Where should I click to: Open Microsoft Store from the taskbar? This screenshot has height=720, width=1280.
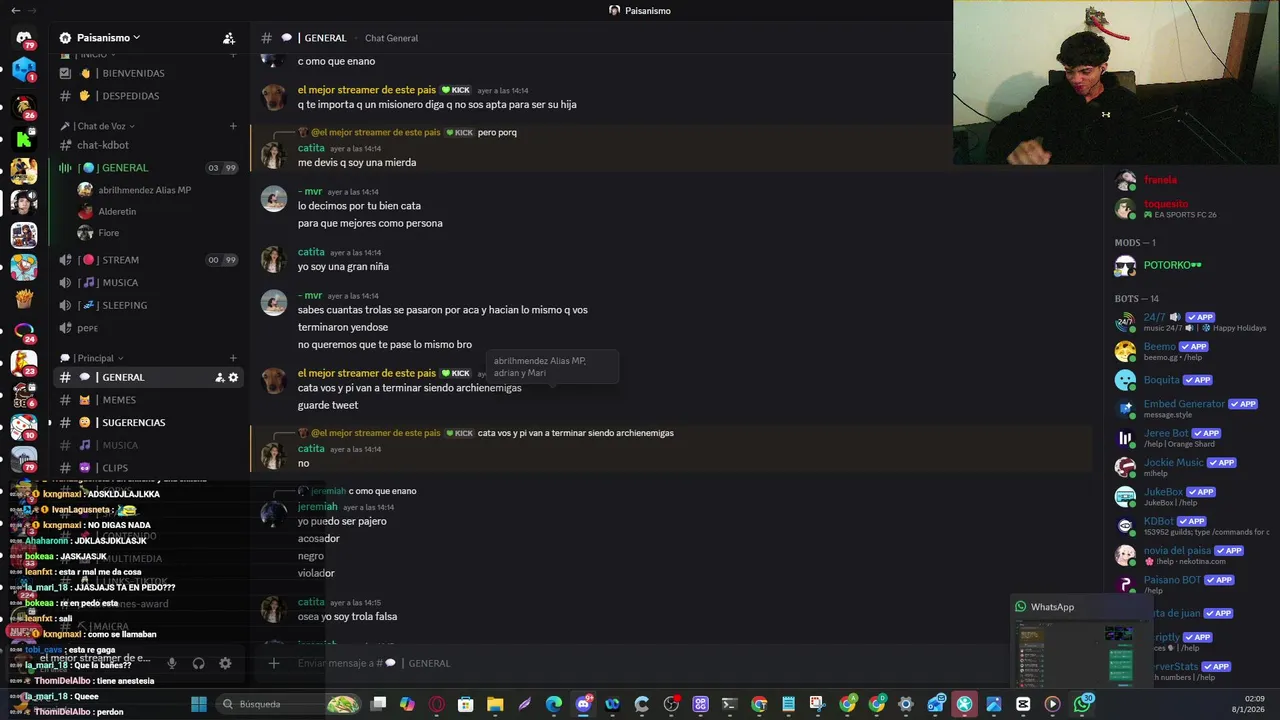(x=465, y=704)
